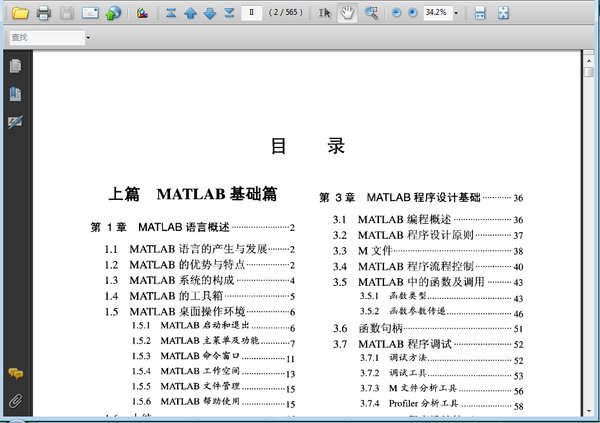600x423 pixels.
Task: Click entry 3.5 MATLAB 中的函数及调用
Action: pos(428,282)
